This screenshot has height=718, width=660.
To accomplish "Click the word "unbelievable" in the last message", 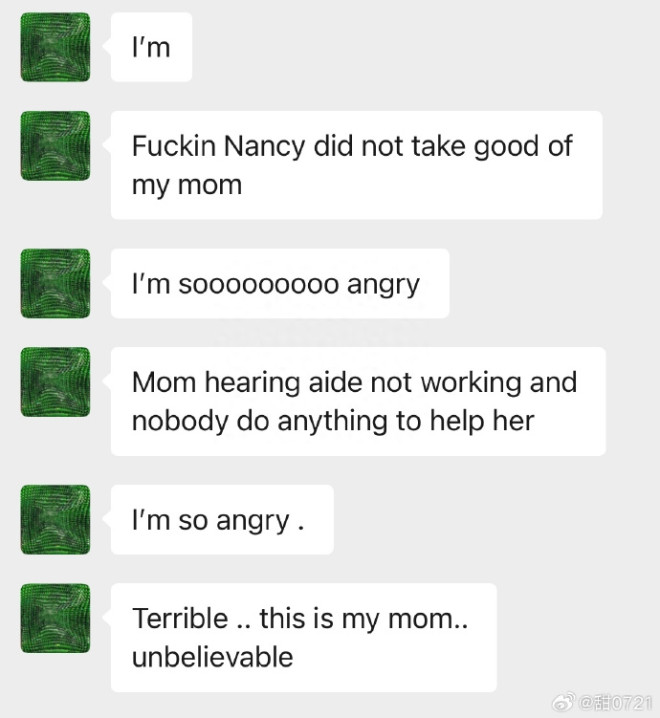I will pos(212,657).
